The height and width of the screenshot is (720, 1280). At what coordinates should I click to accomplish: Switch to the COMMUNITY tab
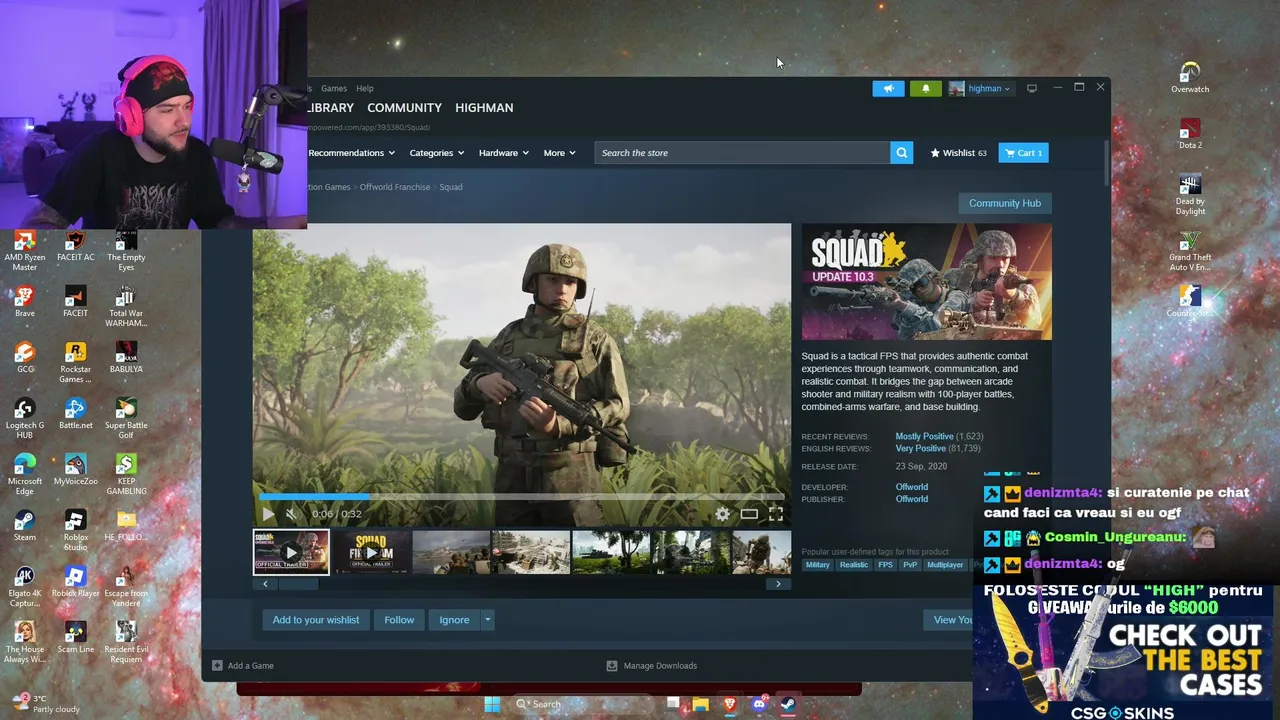(404, 108)
